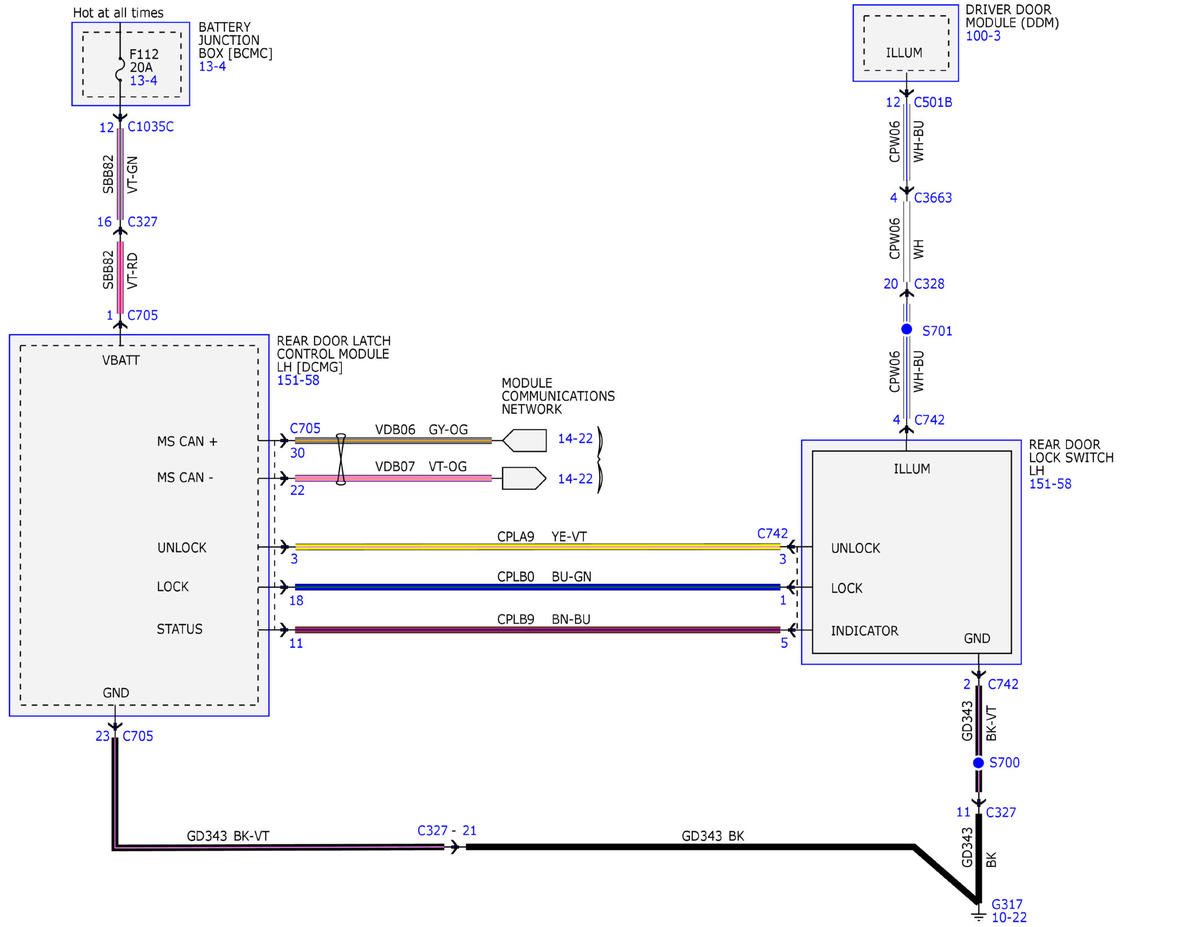Select the C327 label at pin 16
1200x927 pixels.
[143, 222]
